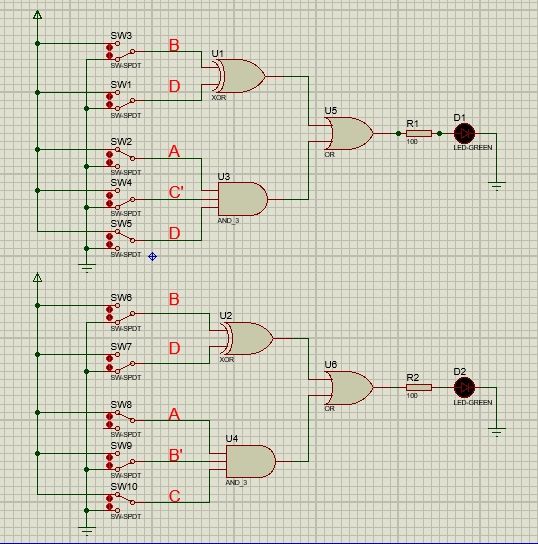This screenshot has width=538, height=544.
Task: Click the red B' label near SW9
Action: tap(176, 455)
